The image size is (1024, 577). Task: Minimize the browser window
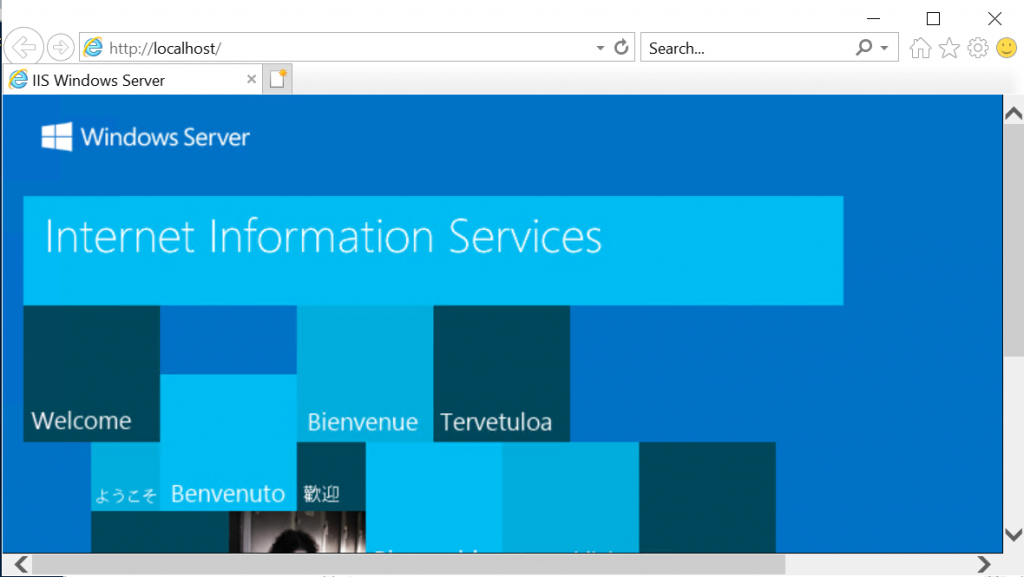873,18
